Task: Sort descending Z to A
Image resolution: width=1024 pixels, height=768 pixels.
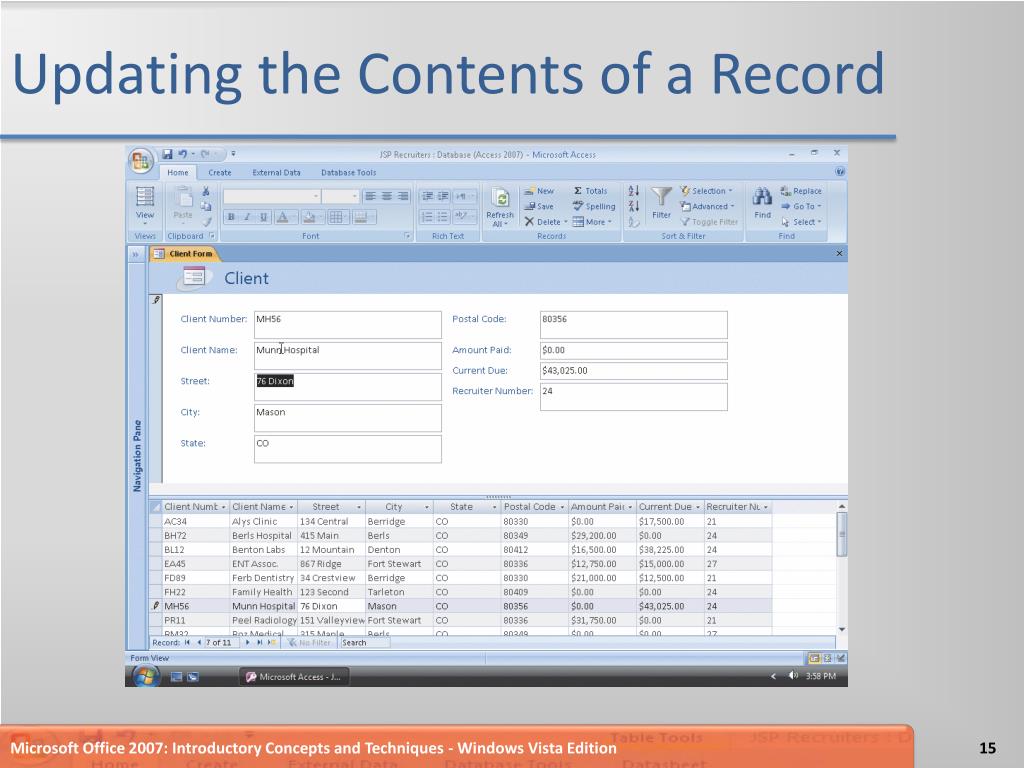Action: 633,206
